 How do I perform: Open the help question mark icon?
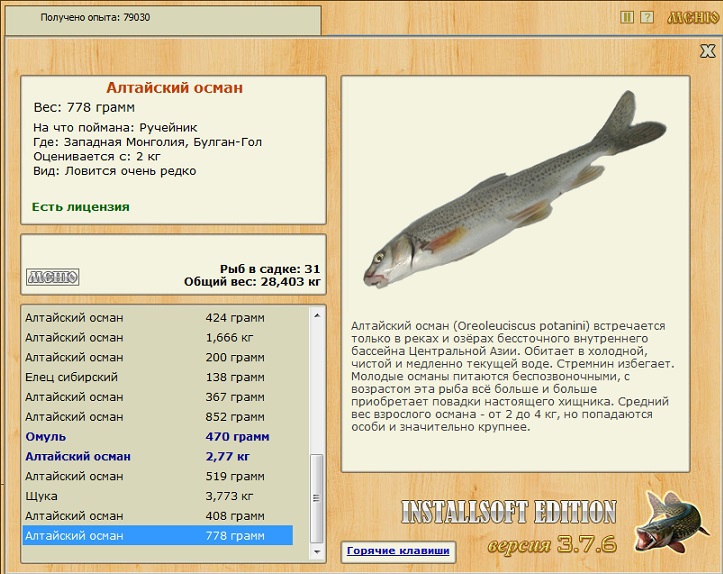click(647, 18)
